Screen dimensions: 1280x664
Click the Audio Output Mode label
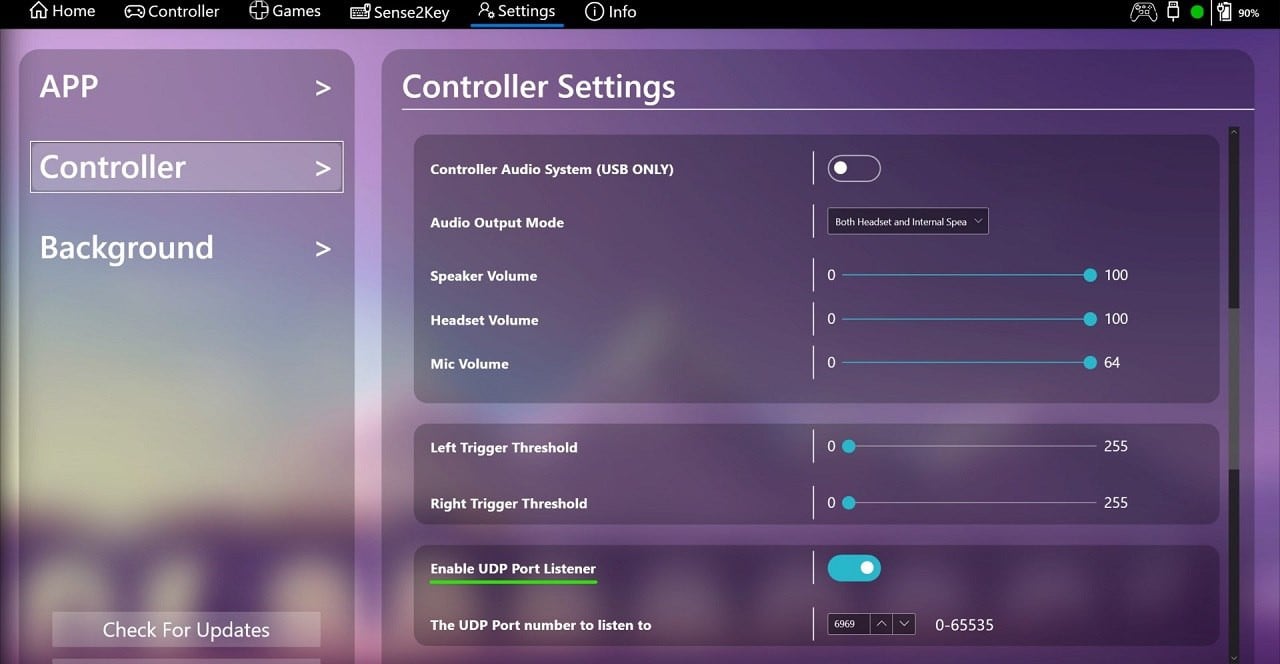497,223
